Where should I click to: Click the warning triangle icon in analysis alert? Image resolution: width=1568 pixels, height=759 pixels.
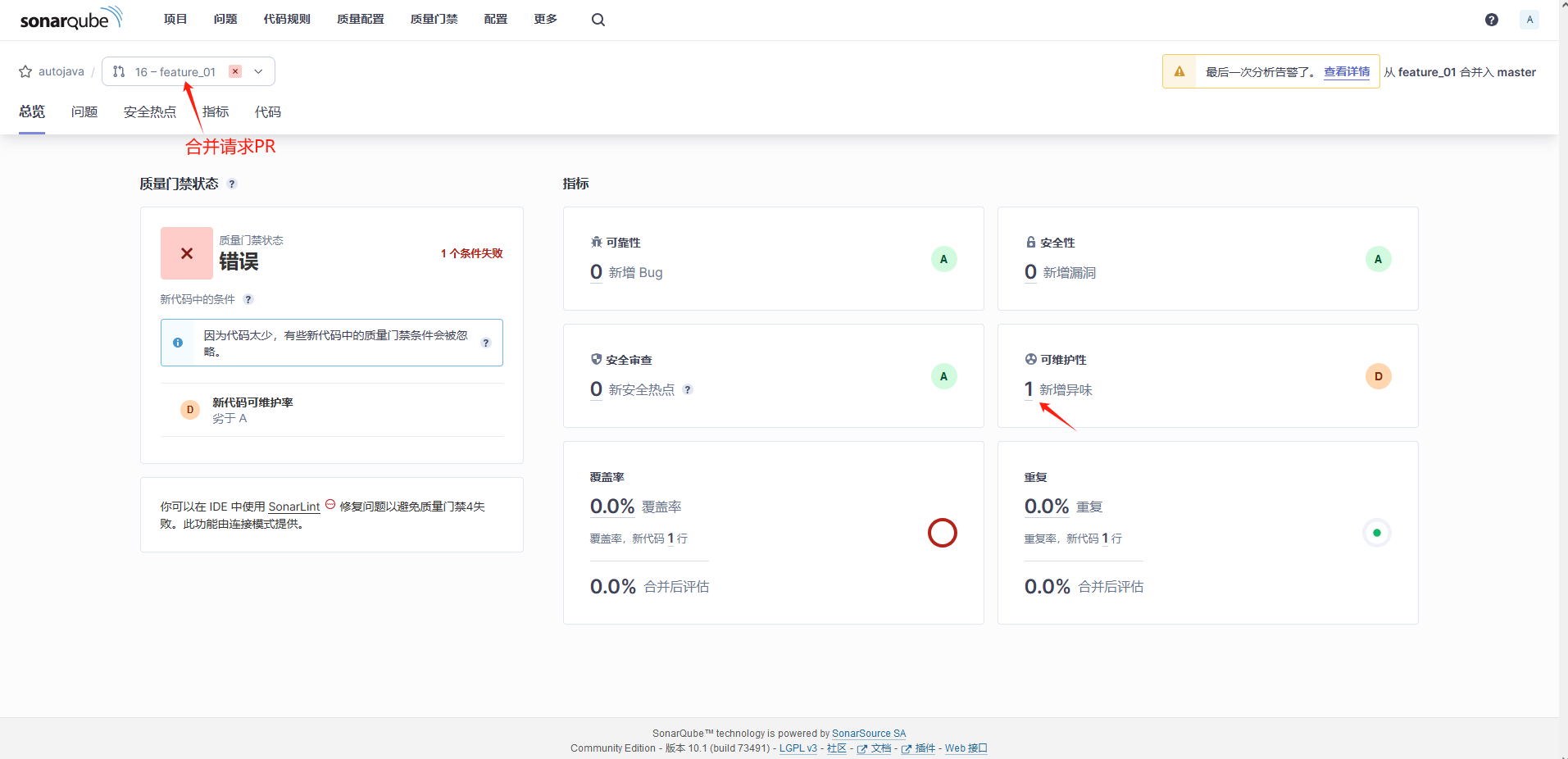pos(1179,71)
